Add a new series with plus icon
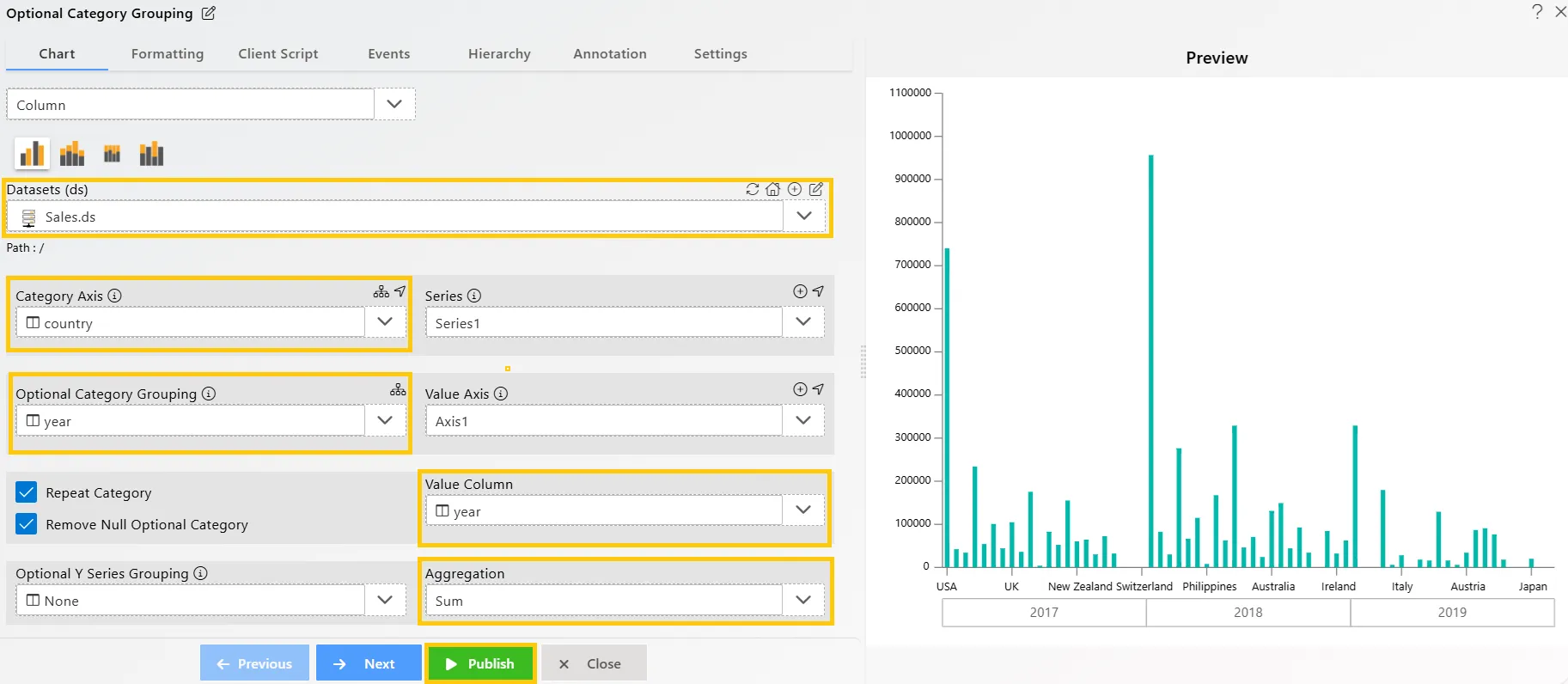The image size is (1568, 684). pos(800,292)
